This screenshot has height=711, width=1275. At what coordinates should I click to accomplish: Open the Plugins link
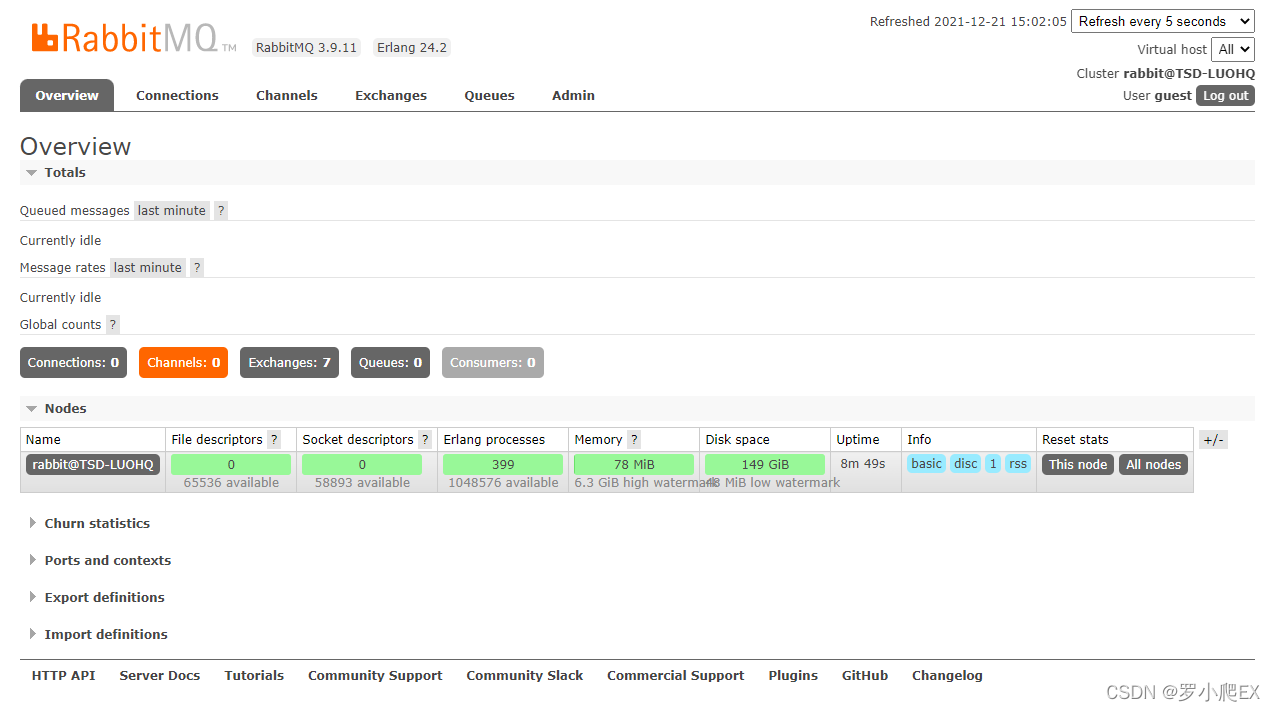click(793, 676)
